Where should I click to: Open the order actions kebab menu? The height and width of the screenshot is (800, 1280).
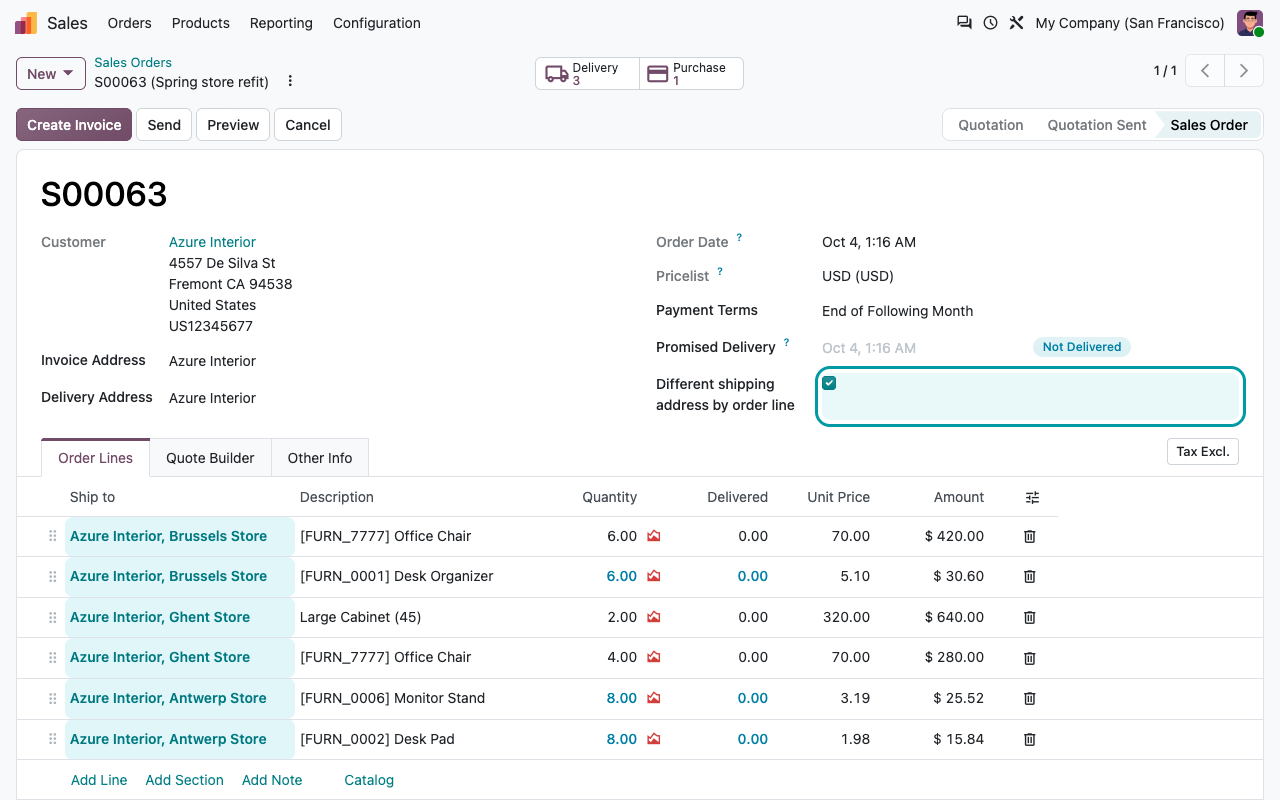[290, 81]
